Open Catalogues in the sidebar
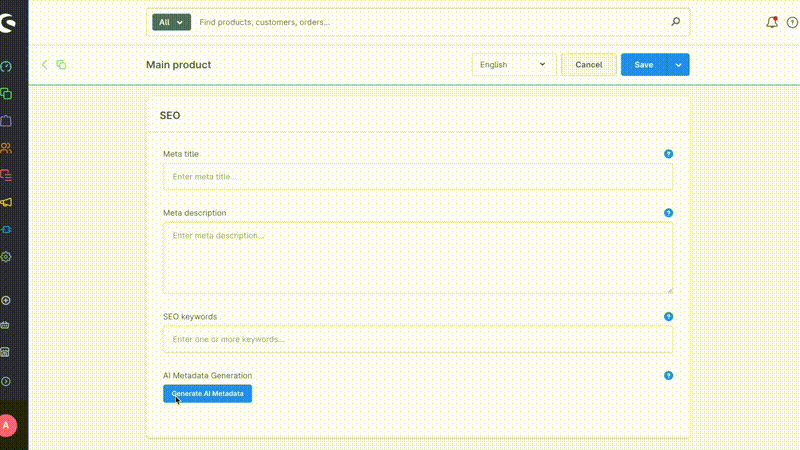800x450 pixels. point(6,94)
